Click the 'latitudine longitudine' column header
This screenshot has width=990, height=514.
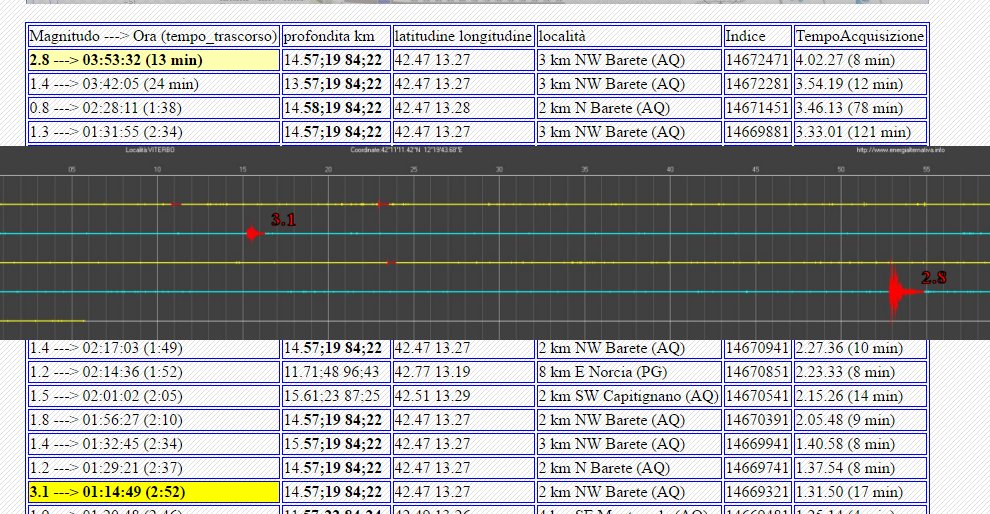coord(463,37)
